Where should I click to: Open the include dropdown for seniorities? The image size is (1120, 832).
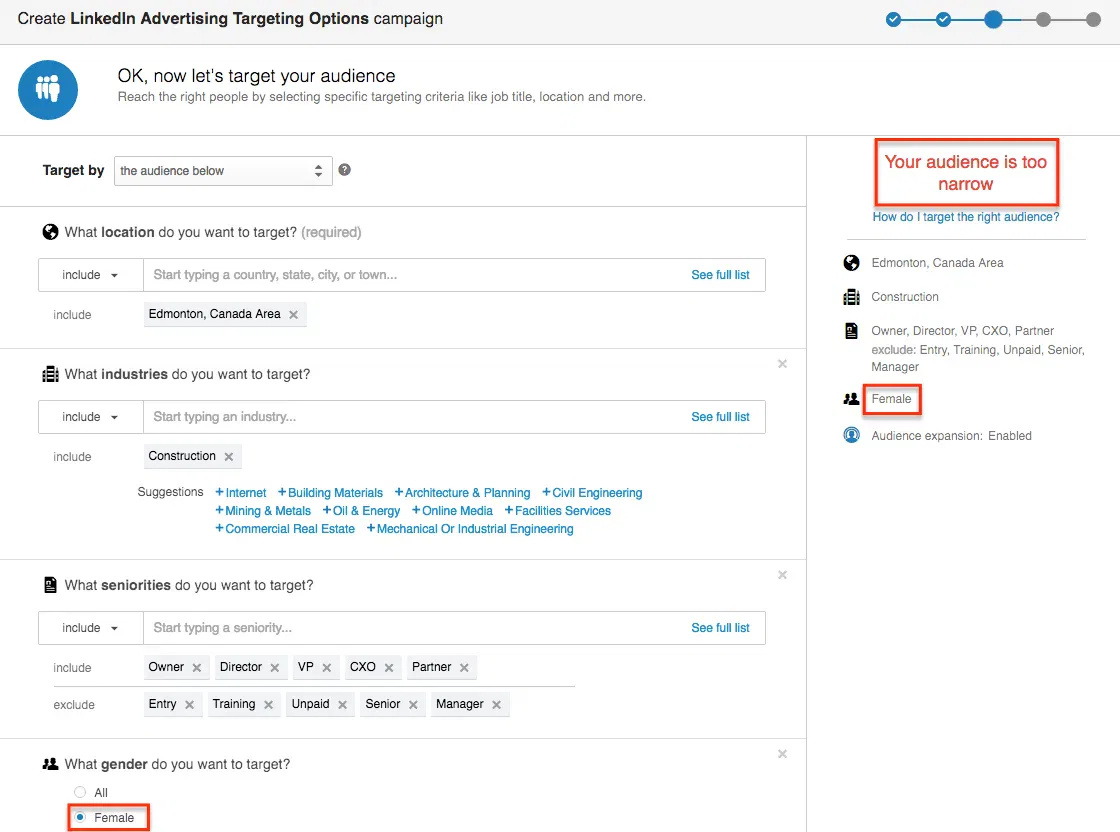[90, 627]
